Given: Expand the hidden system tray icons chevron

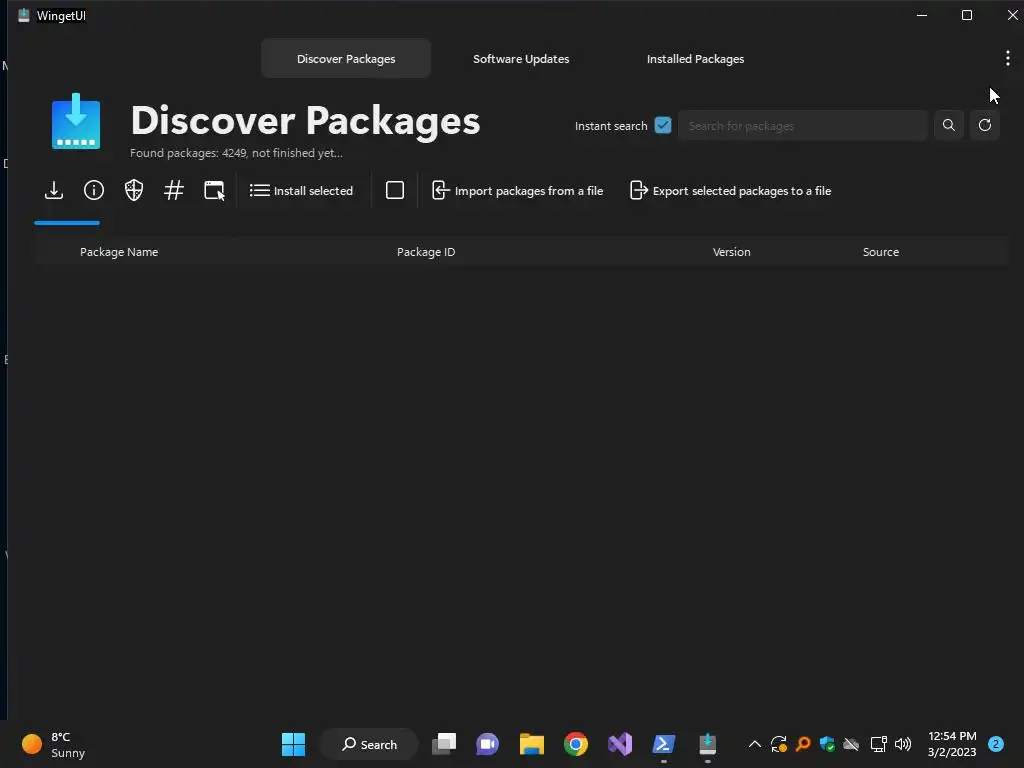Looking at the screenshot, I should (x=754, y=744).
